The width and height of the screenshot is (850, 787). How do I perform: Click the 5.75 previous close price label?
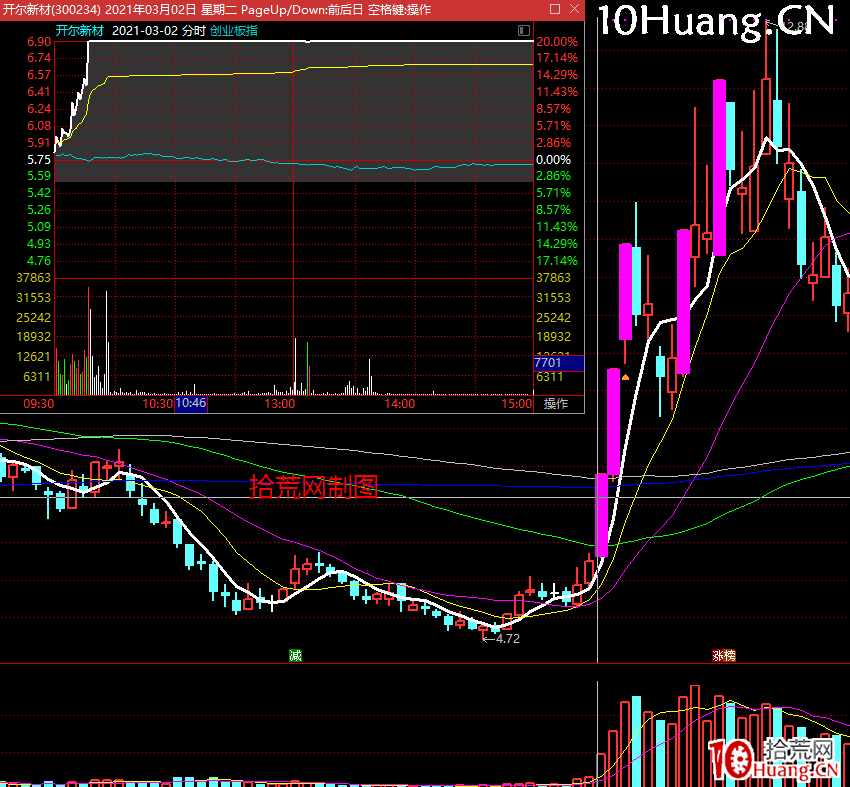point(39,160)
